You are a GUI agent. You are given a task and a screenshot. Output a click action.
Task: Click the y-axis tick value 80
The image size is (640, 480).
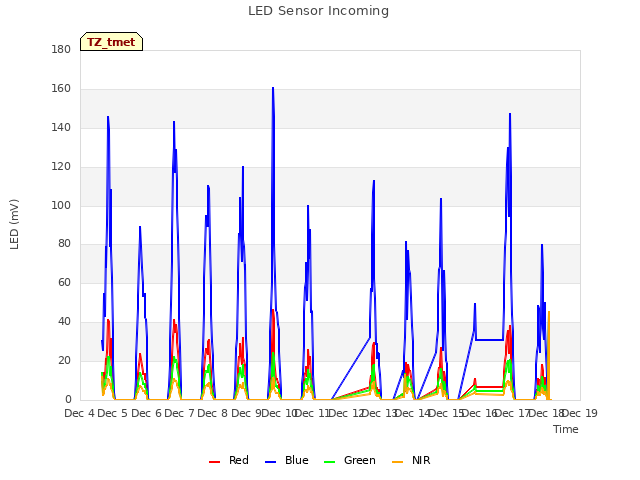click(x=64, y=244)
